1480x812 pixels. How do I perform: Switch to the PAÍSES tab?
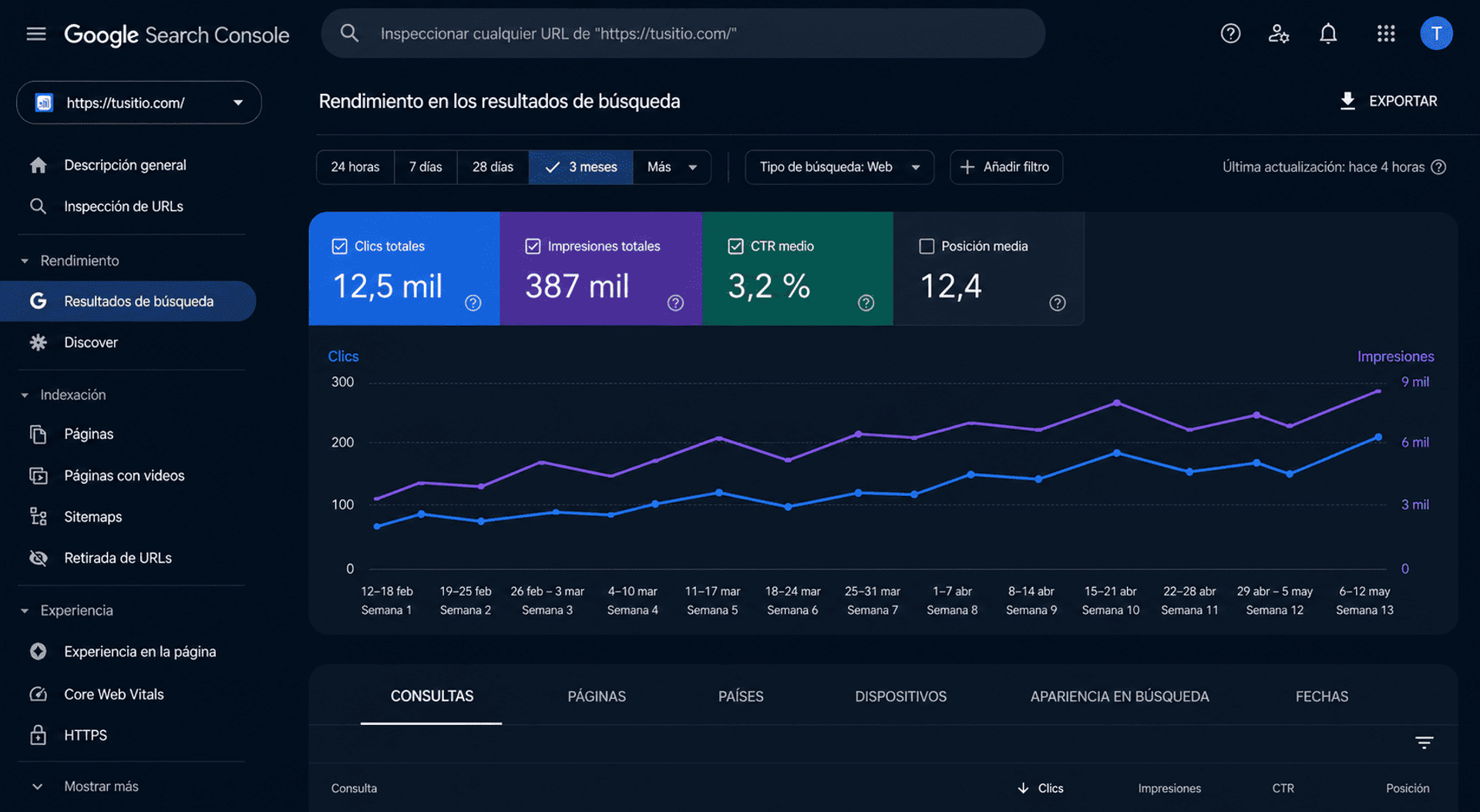coord(741,696)
